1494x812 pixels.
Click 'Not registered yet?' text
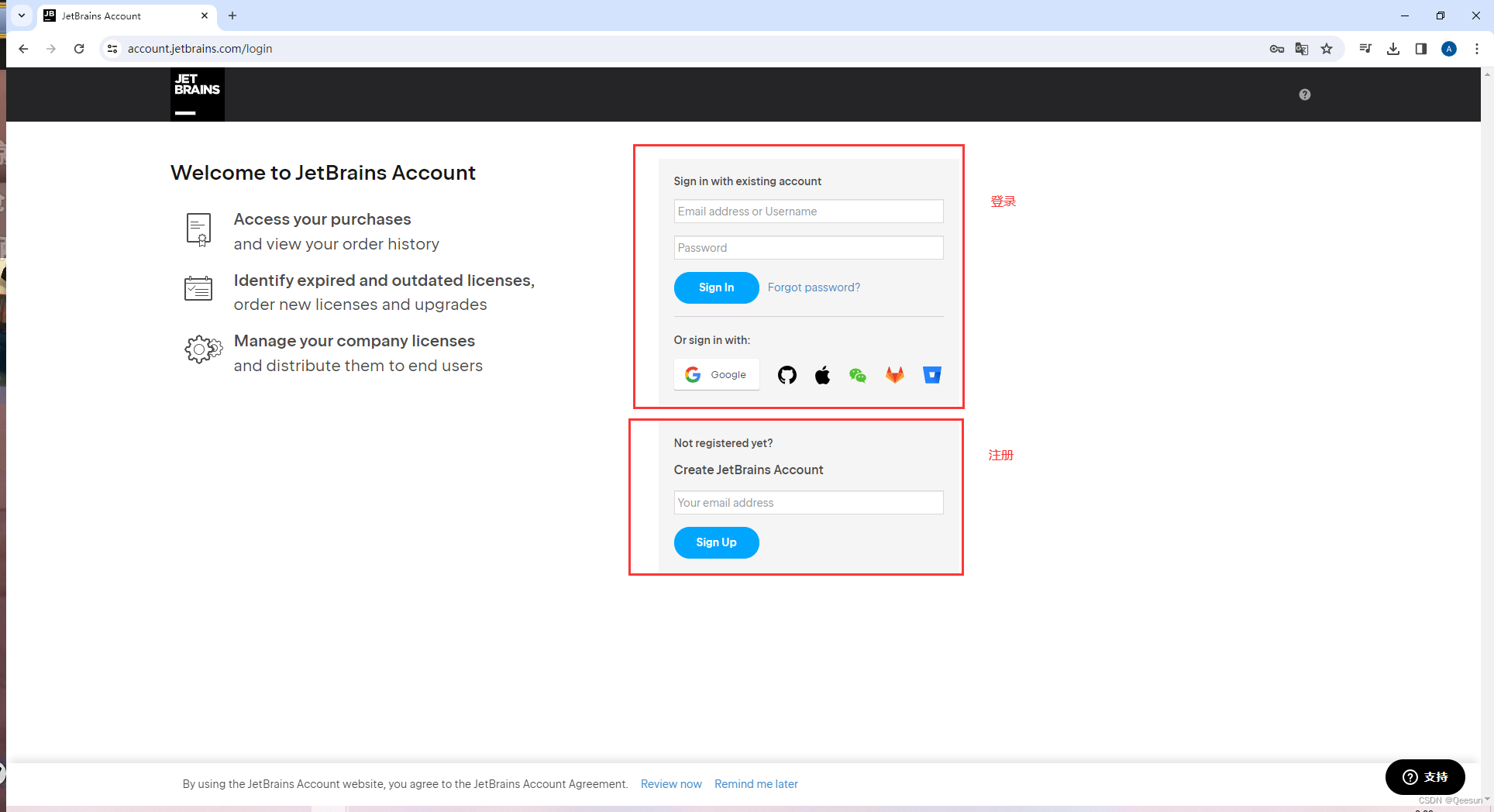click(x=723, y=443)
